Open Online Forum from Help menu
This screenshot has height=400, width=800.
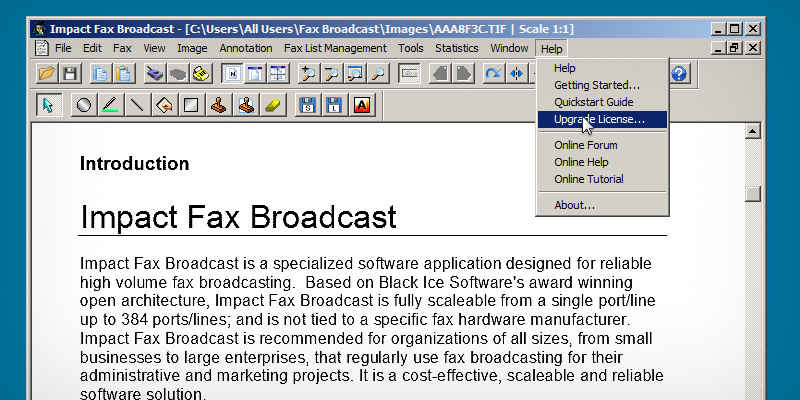pyautogui.click(x=586, y=145)
